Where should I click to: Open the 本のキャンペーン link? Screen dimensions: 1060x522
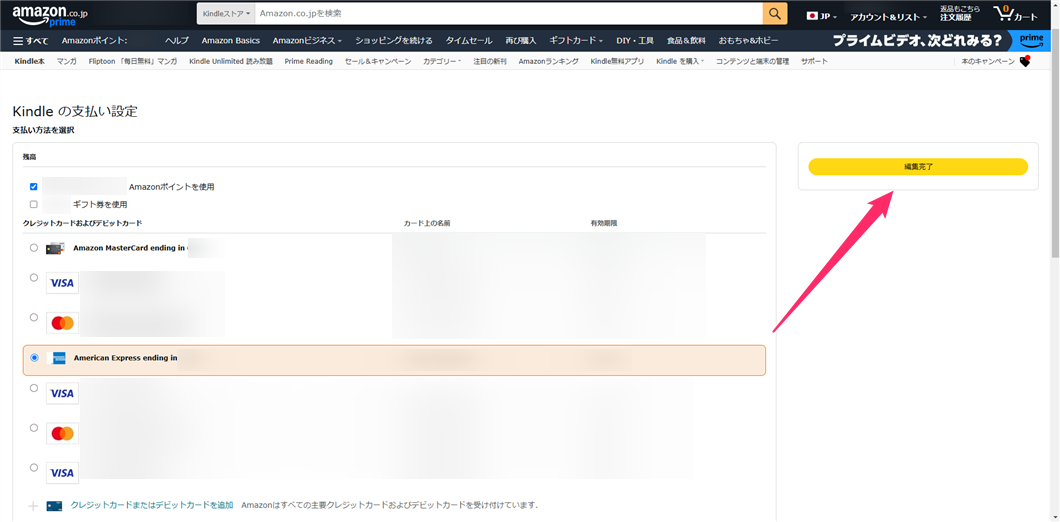988,62
